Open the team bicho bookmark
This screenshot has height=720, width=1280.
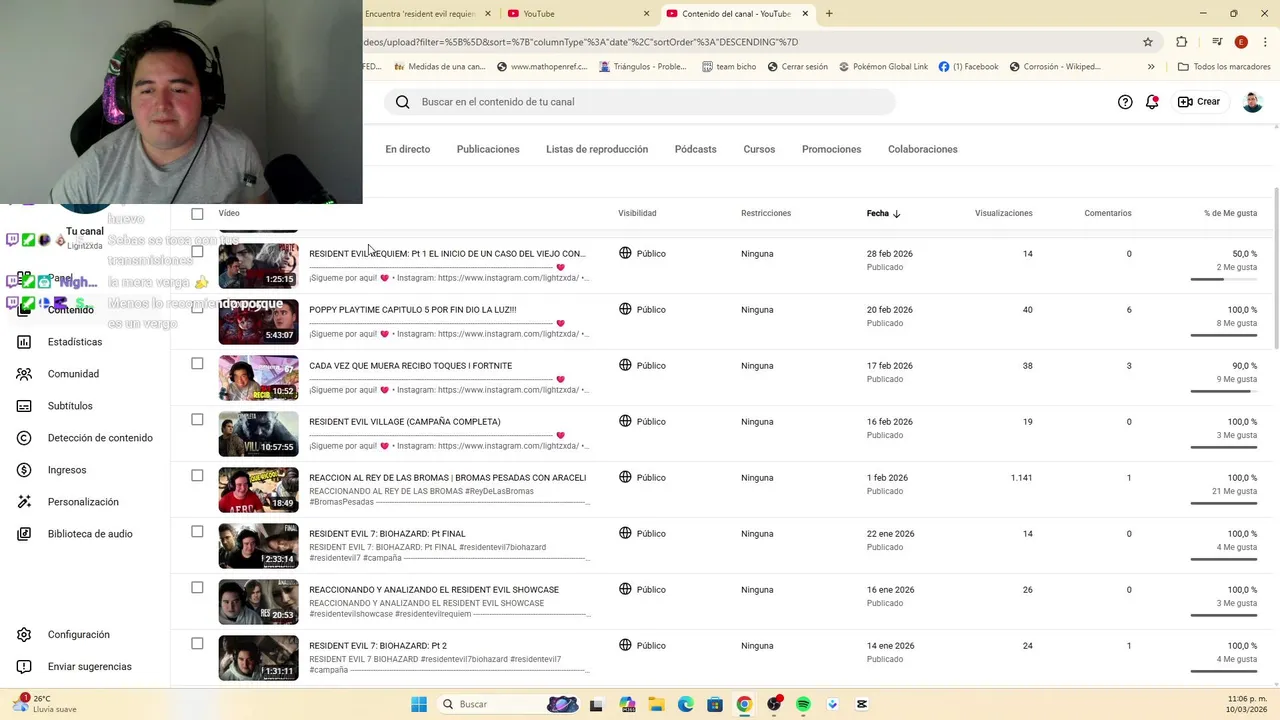coord(729,67)
